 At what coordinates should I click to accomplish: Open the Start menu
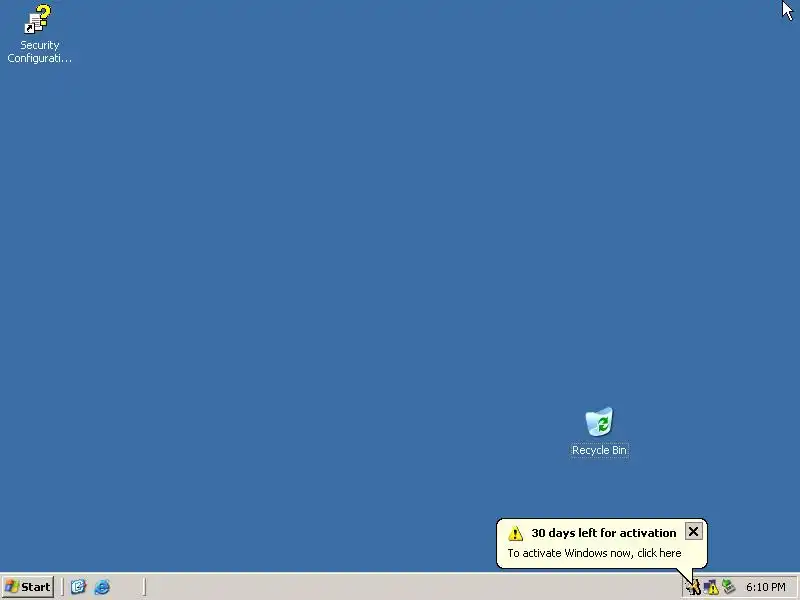pos(28,587)
